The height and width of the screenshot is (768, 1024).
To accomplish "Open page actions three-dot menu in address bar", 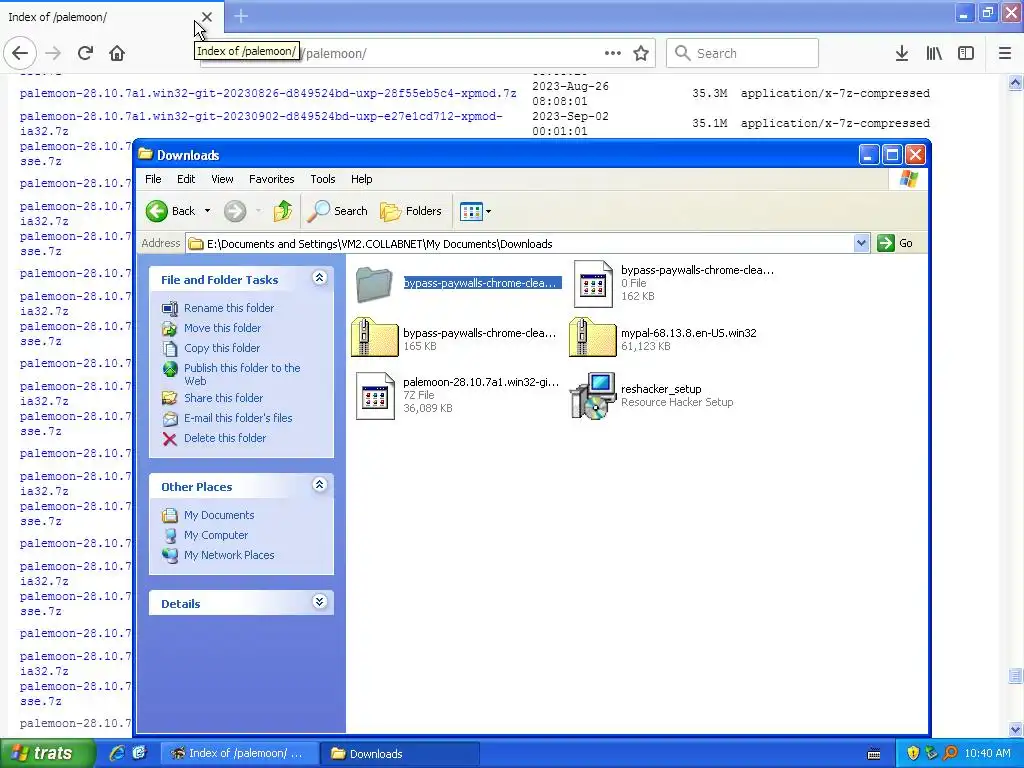I will [613, 53].
